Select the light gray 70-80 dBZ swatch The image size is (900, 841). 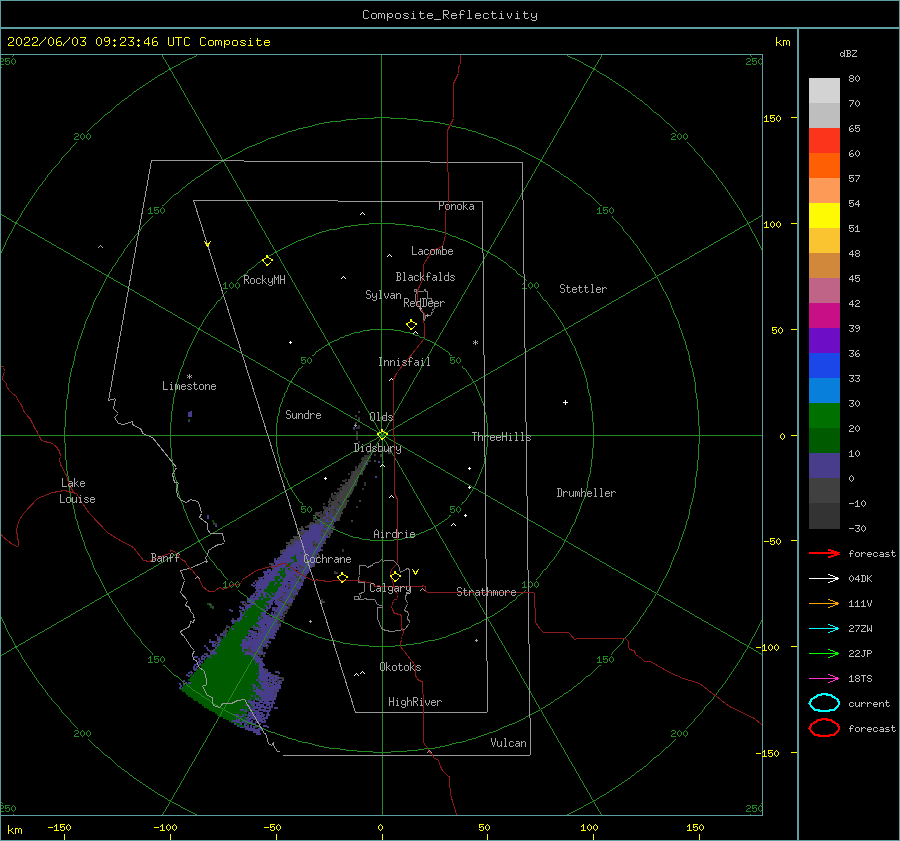[x=824, y=91]
